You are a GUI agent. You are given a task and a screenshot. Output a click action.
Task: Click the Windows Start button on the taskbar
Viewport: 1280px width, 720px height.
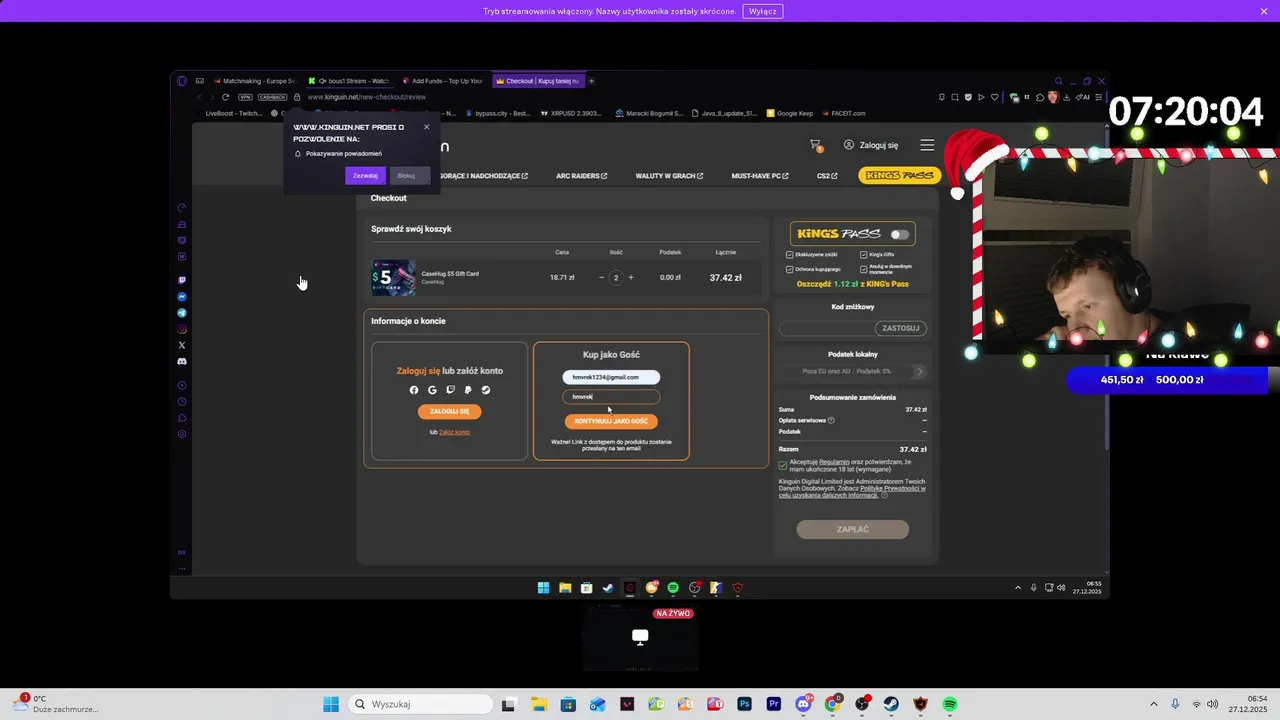[x=331, y=704]
